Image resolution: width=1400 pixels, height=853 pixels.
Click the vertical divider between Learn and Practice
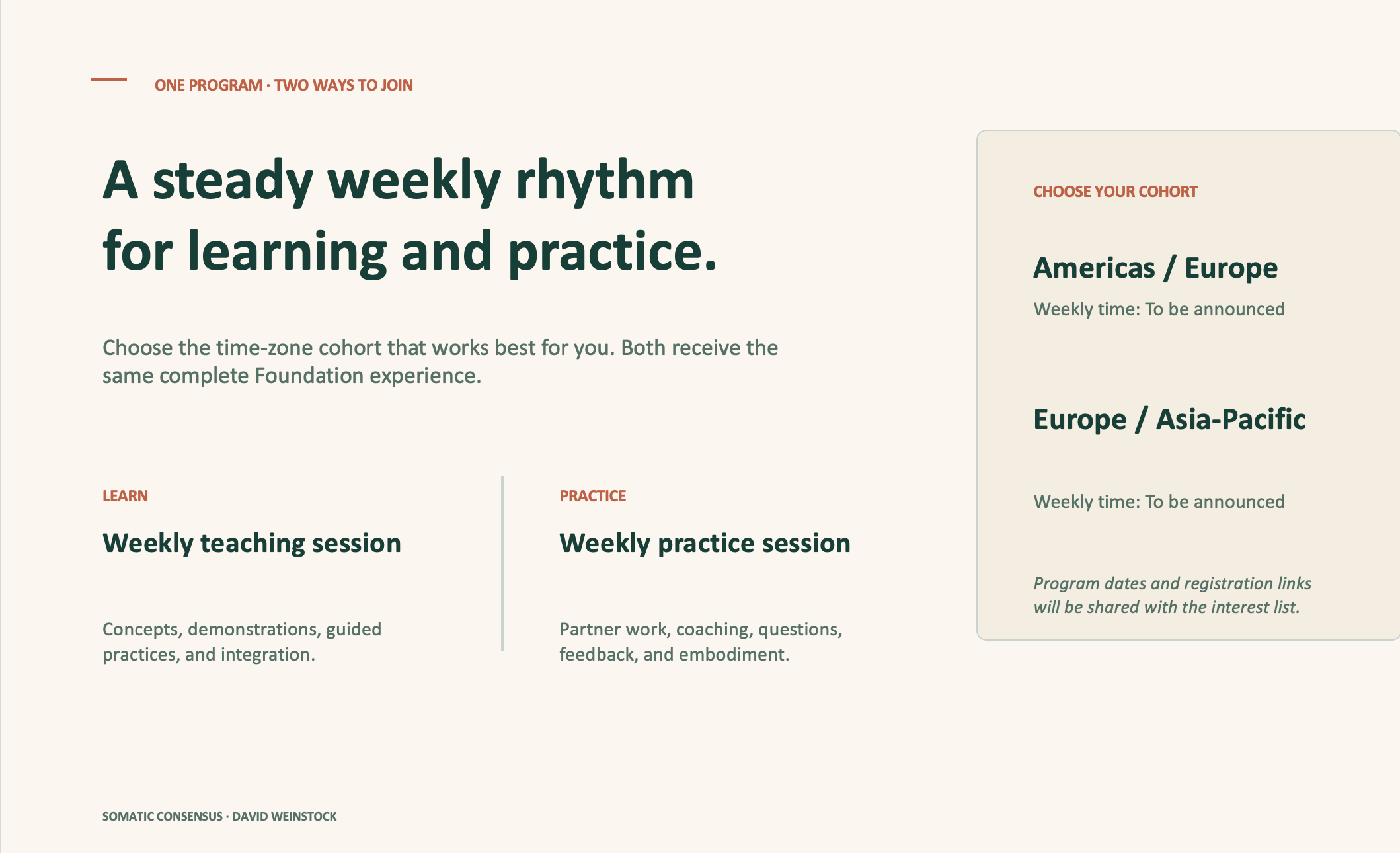(502, 563)
